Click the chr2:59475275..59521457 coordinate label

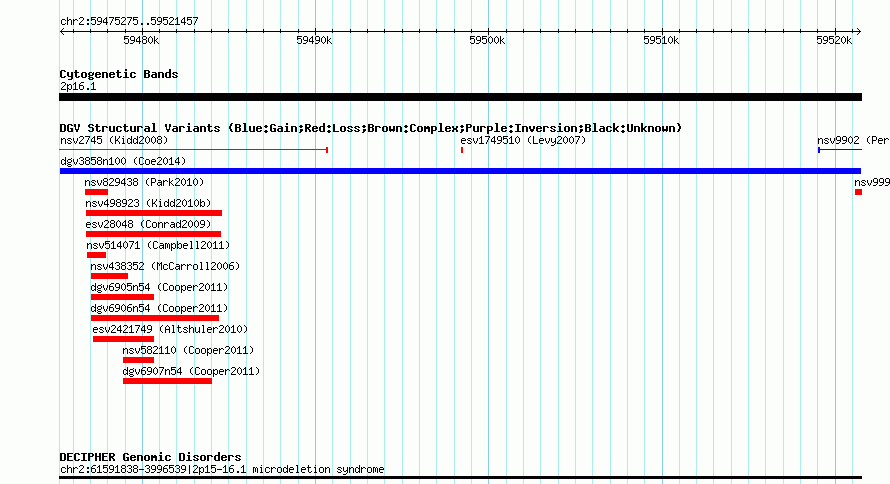(x=129, y=21)
